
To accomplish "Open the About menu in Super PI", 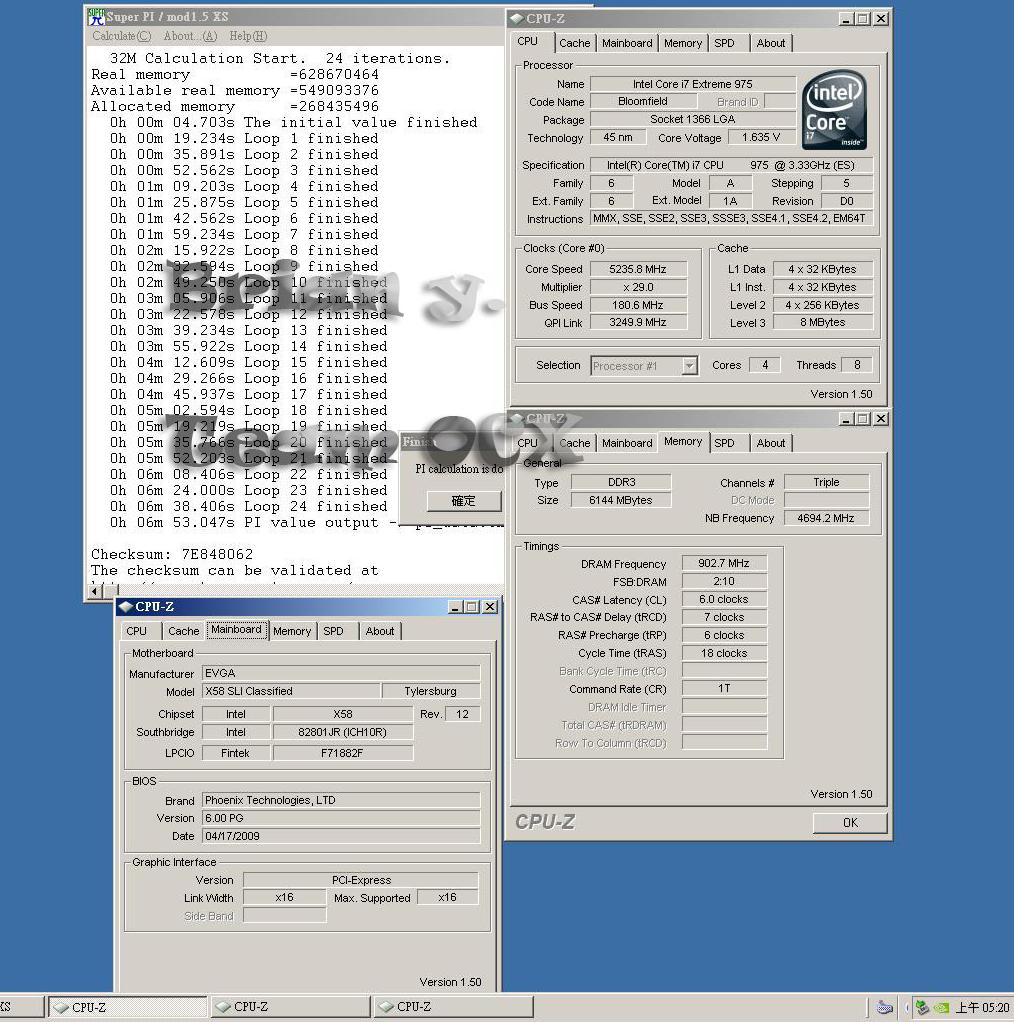I will [x=190, y=36].
